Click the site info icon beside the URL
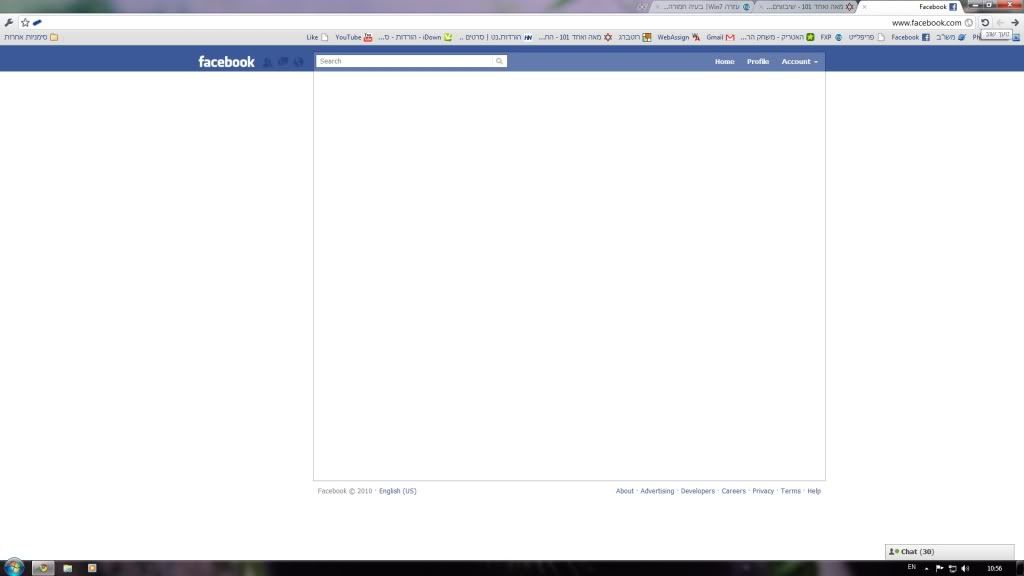 coord(969,22)
